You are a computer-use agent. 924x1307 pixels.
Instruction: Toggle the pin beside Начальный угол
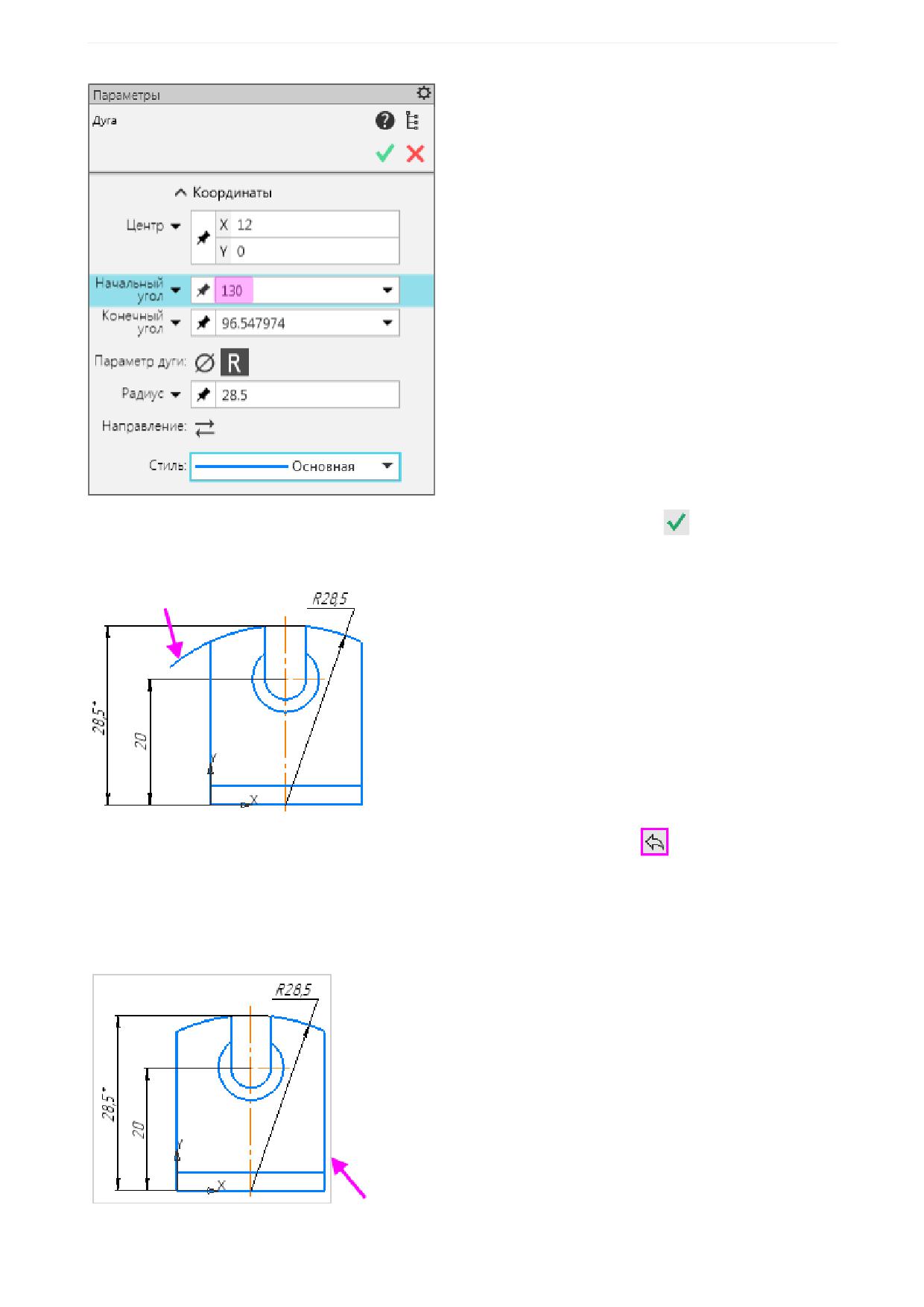pyautogui.click(x=203, y=291)
